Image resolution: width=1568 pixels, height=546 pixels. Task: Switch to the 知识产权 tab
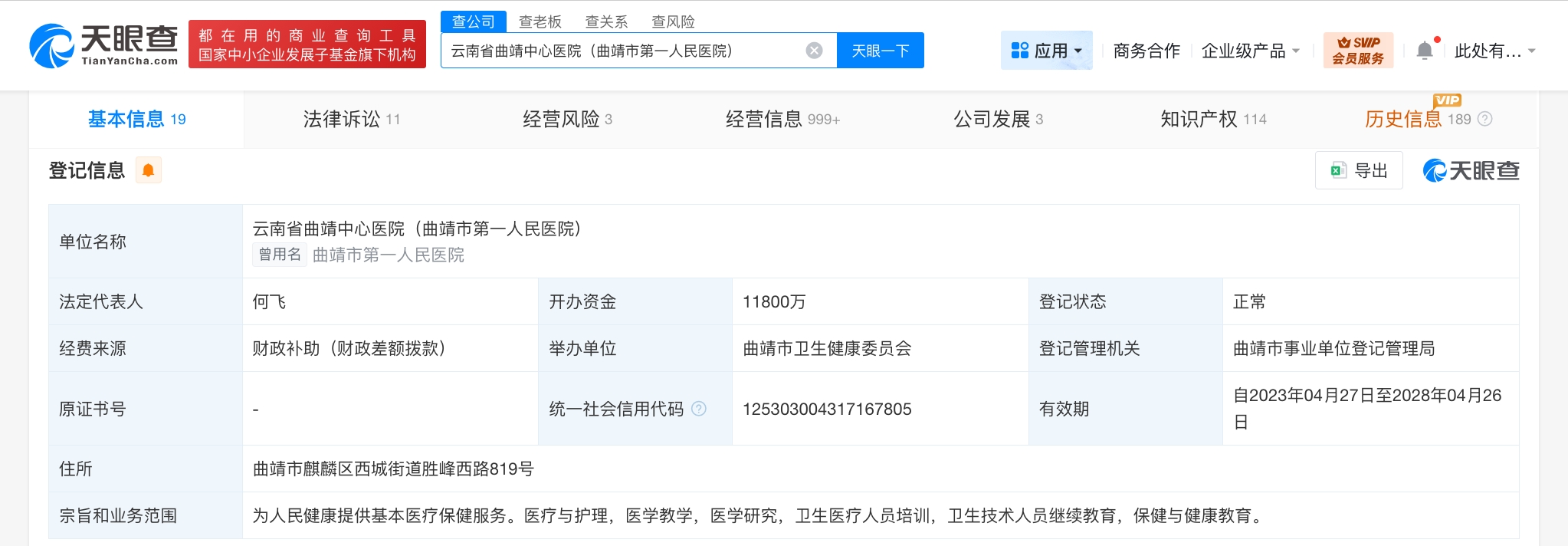pyautogui.click(x=1213, y=119)
